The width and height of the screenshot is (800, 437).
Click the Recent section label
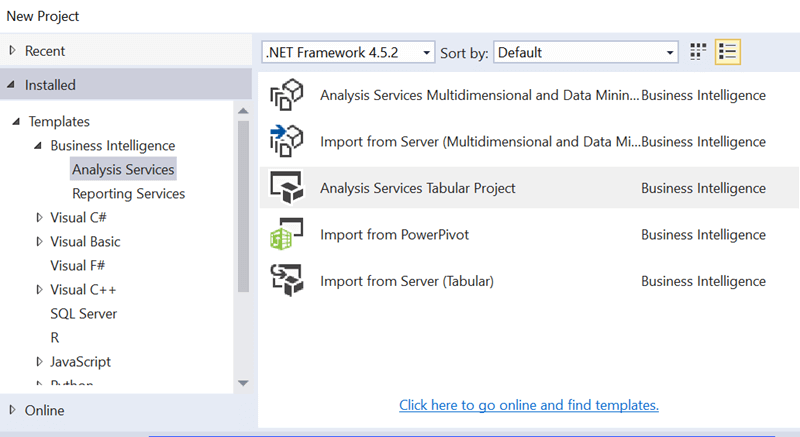pyautogui.click(x=45, y=51)
